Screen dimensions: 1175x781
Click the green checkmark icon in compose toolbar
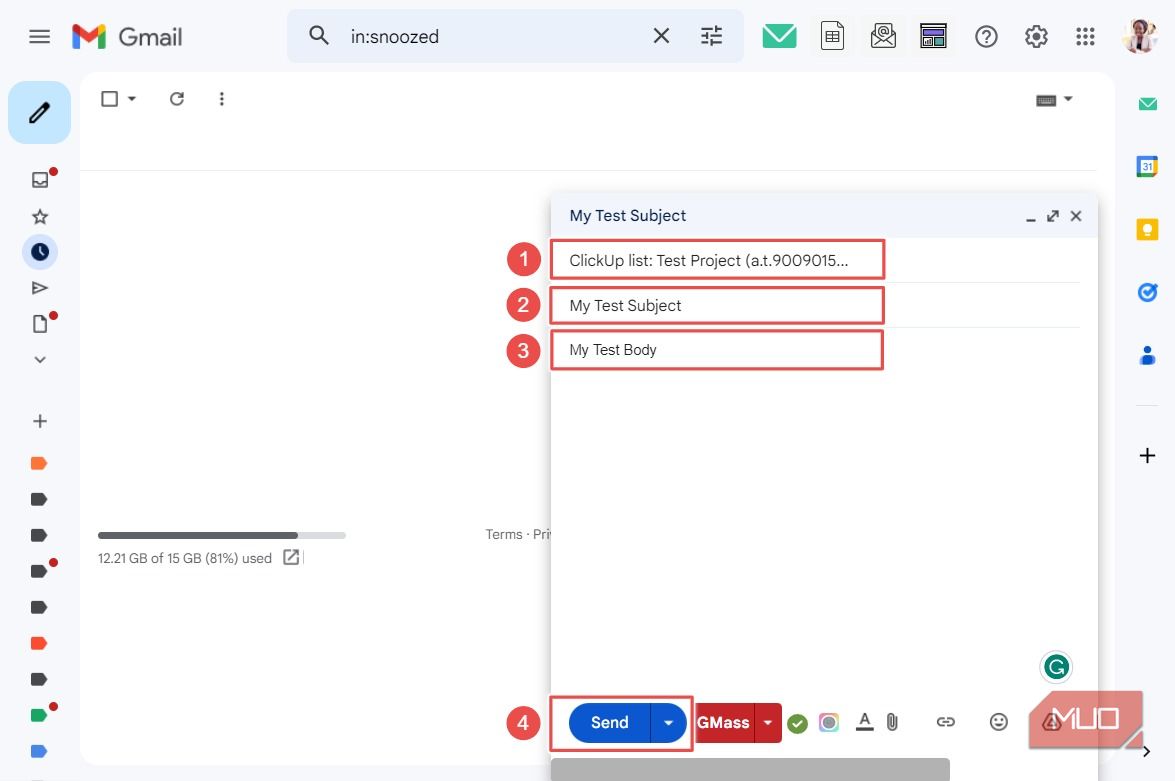click(797, 723)
